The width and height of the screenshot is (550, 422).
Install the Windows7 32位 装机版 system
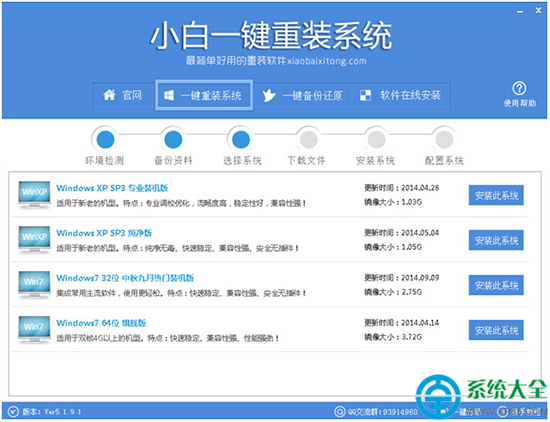(496, 285)
